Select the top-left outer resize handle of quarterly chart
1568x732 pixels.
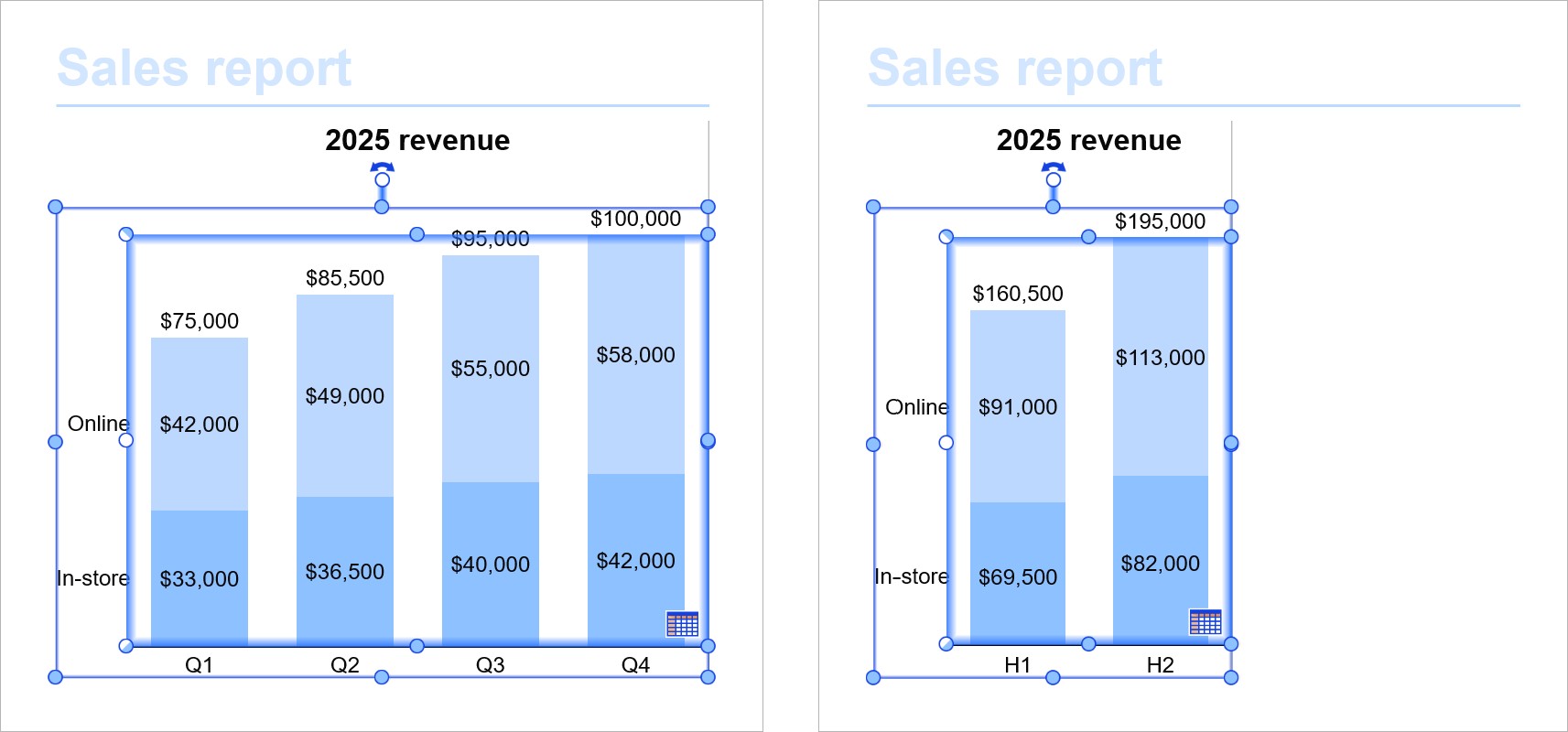click(55, 207)
